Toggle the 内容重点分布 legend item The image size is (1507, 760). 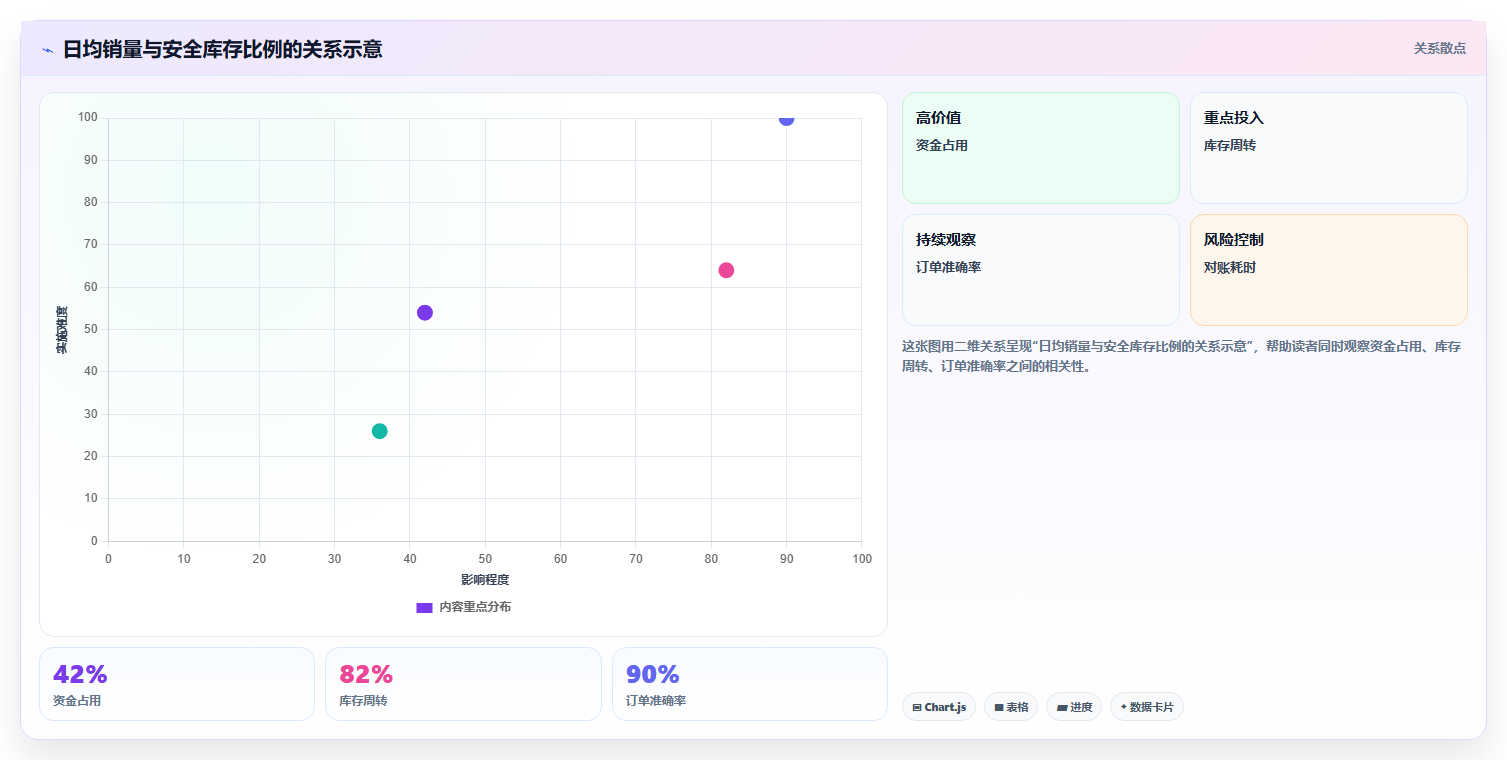[x=464, y=607]
